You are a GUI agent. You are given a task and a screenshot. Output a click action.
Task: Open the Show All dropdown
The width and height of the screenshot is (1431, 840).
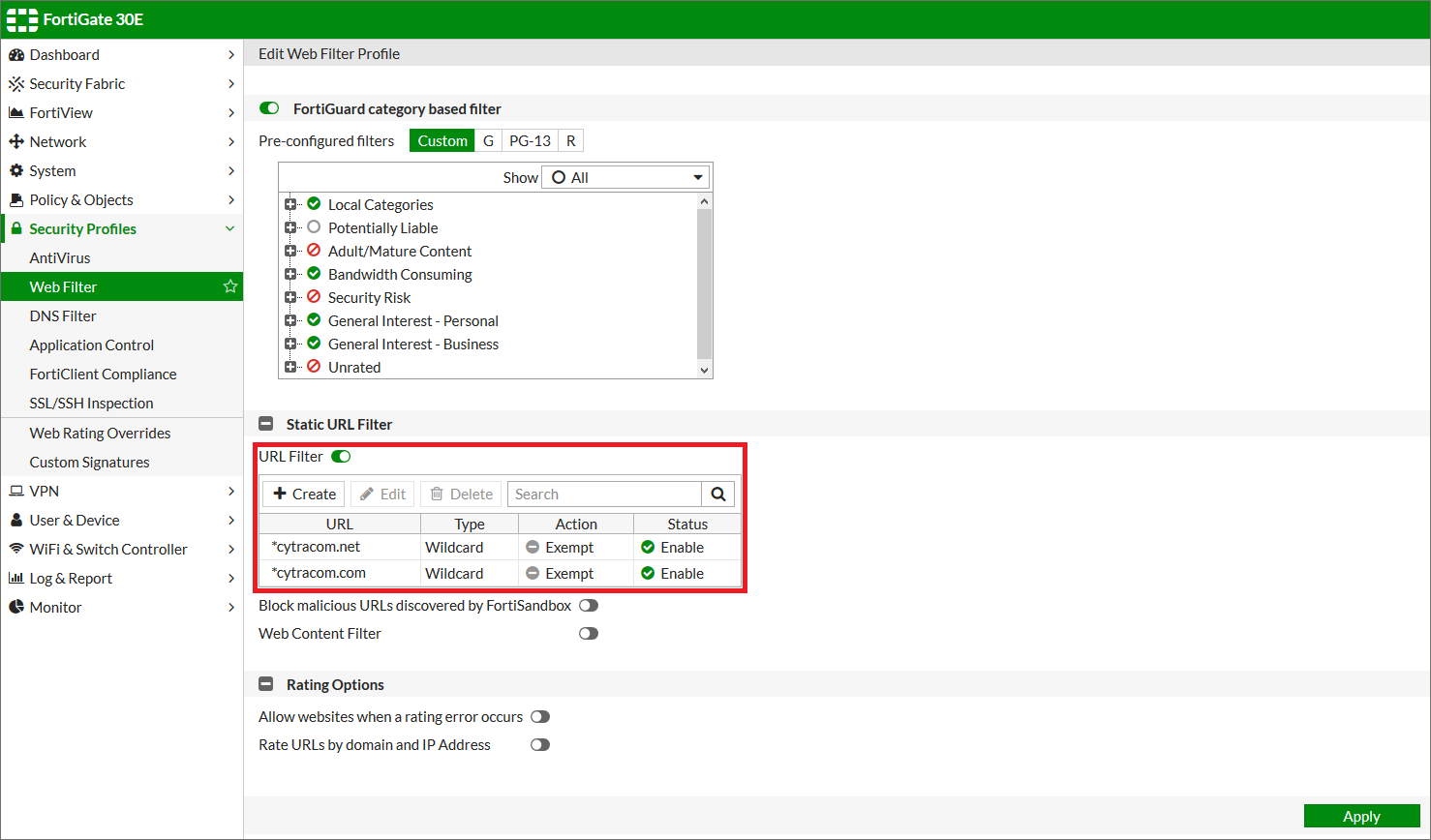tap(625, 178)
